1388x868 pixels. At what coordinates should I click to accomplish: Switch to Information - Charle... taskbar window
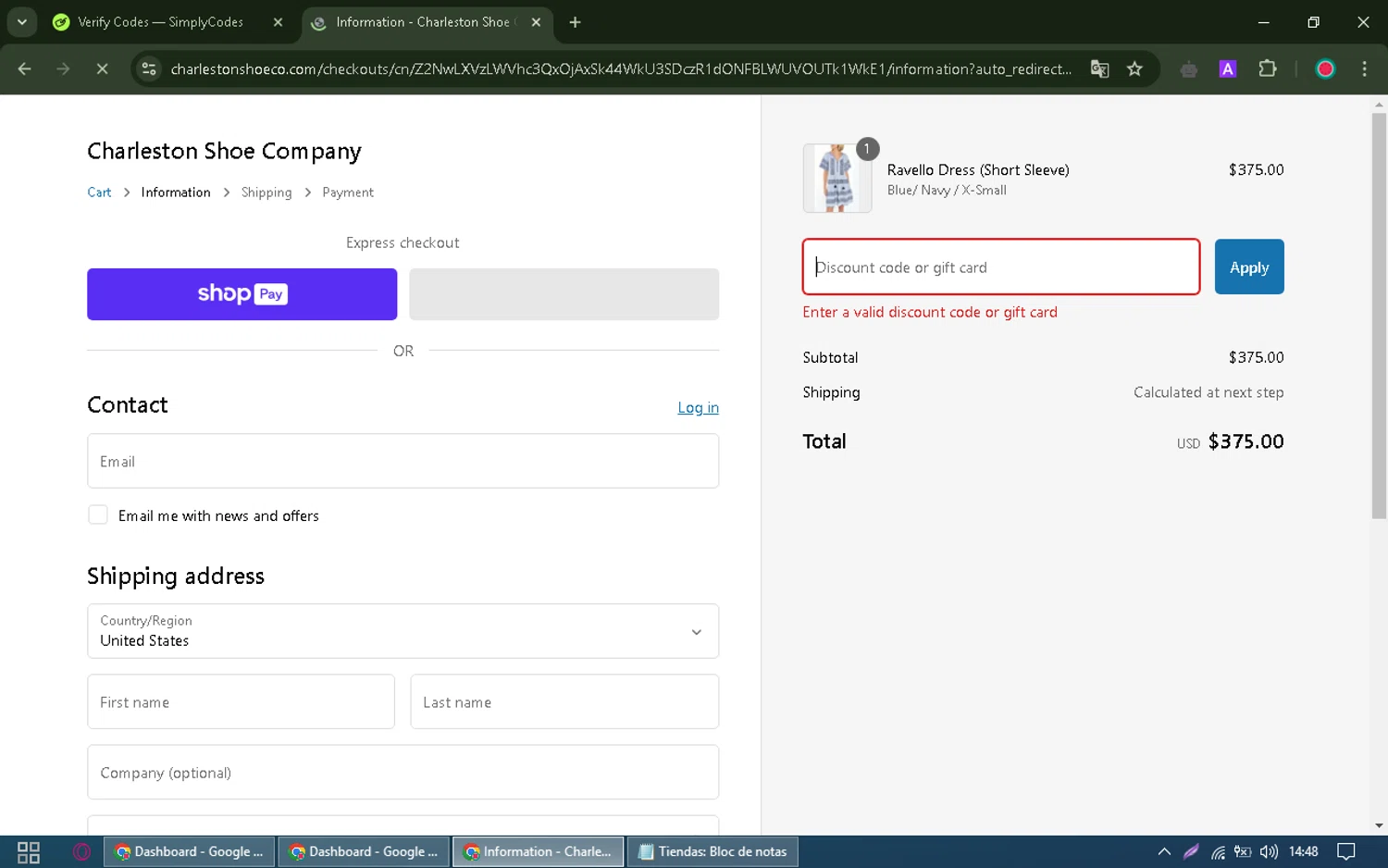[539, 851]
